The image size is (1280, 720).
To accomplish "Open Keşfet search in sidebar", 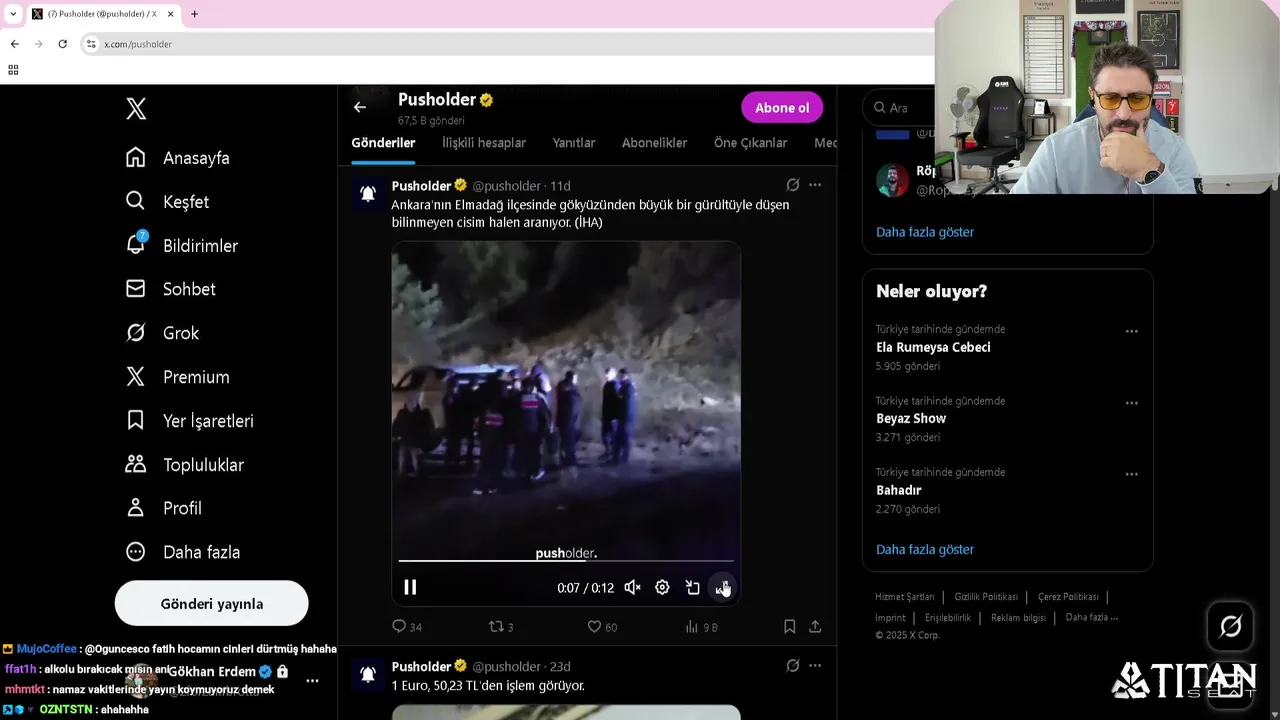I will [168, 201].
